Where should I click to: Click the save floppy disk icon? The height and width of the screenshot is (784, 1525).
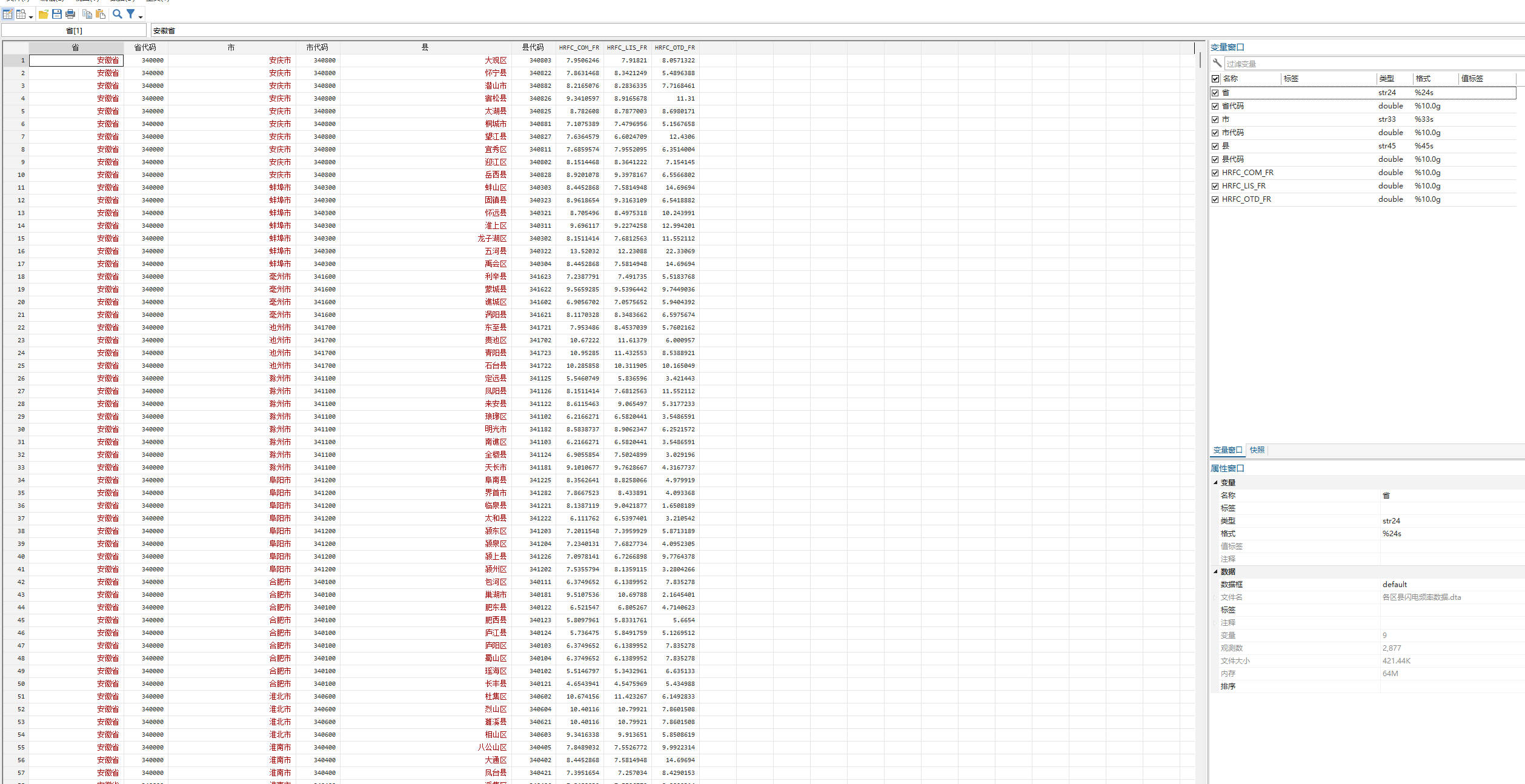(x=57, y=14)
